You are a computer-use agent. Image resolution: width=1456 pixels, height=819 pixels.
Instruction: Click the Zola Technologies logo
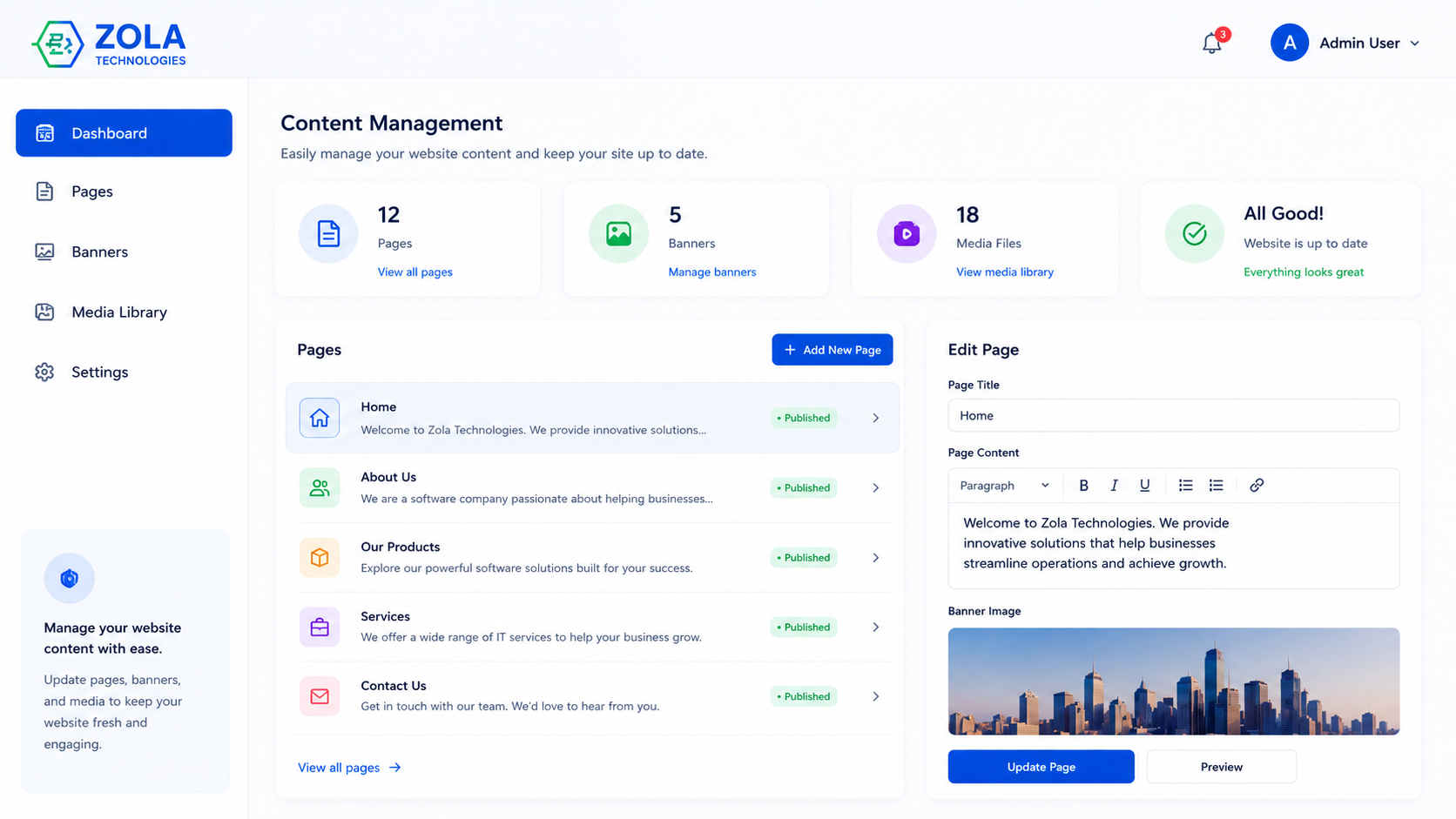click(109, 44)
